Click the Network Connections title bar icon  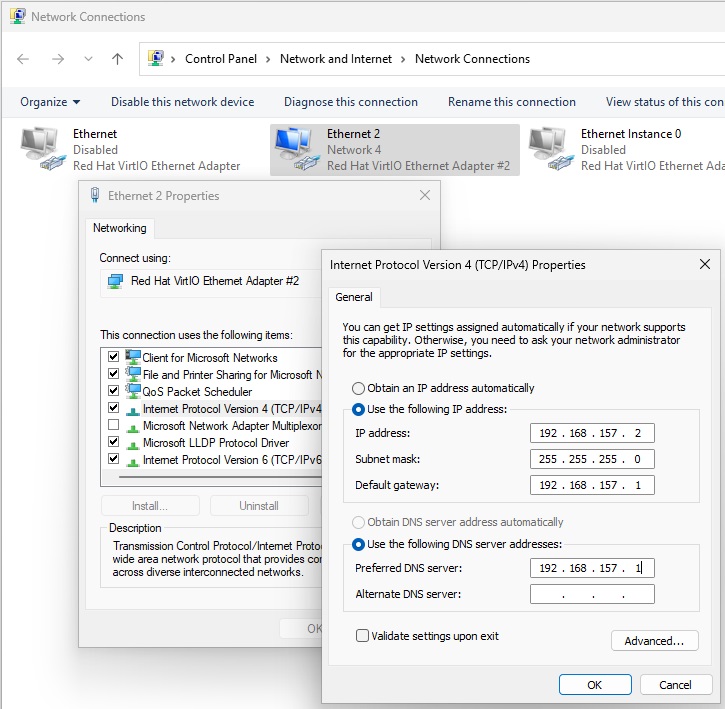tap(18, 16)
